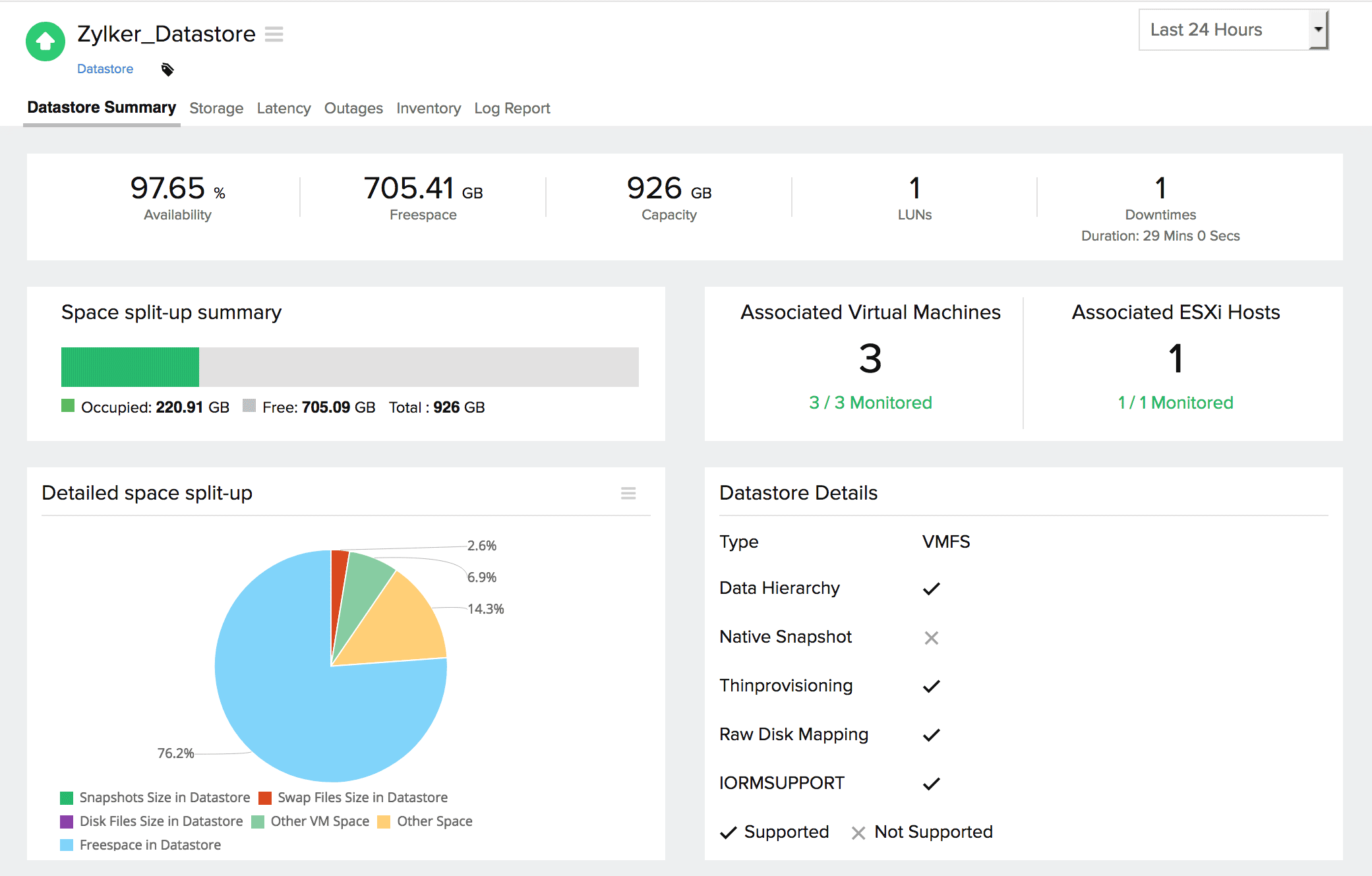Click the Datastore breadcrumb link
This screenshot has height=876, width=1372.
[x=105, y=69]
